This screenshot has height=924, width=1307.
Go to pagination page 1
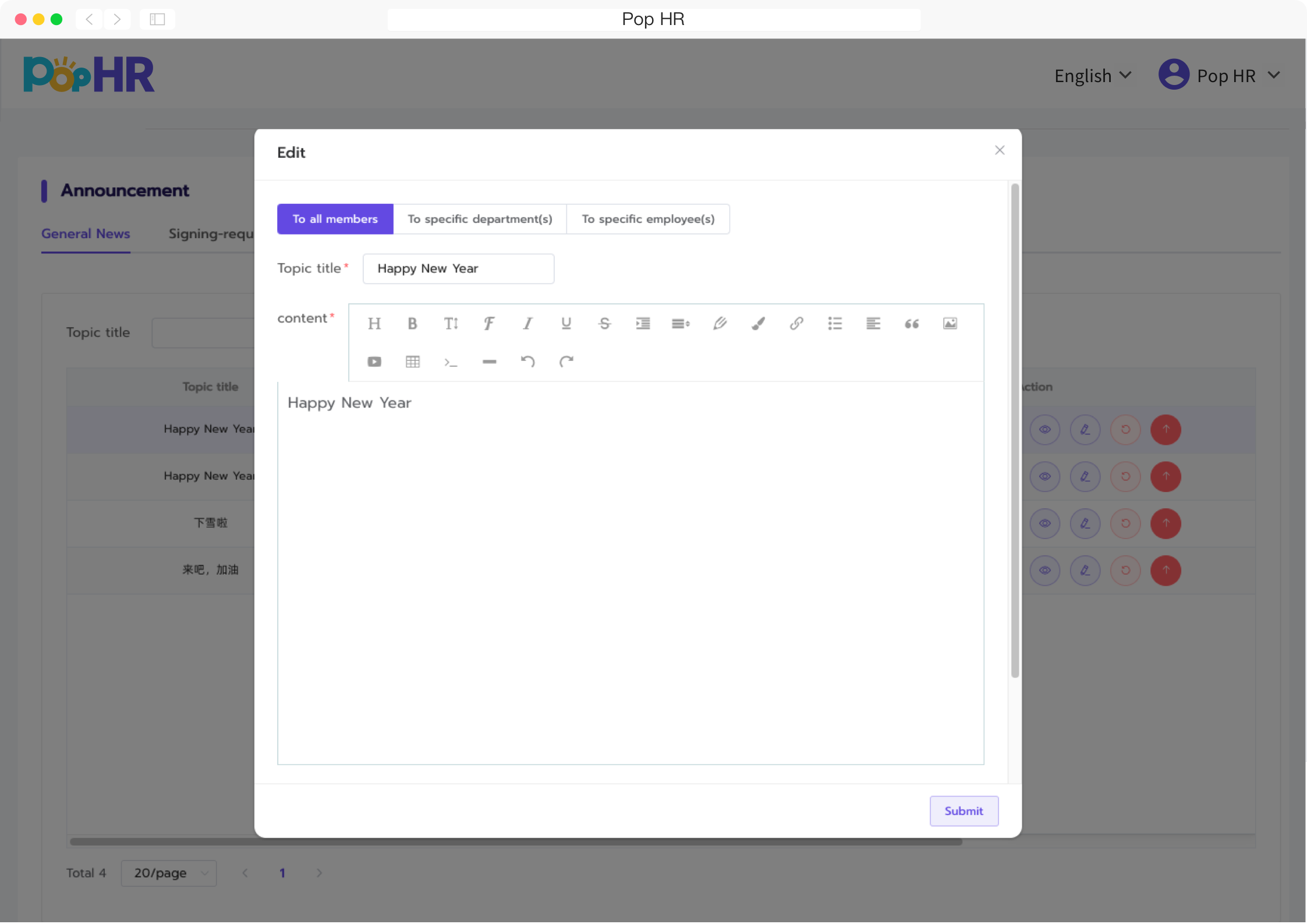coord(282,873)
